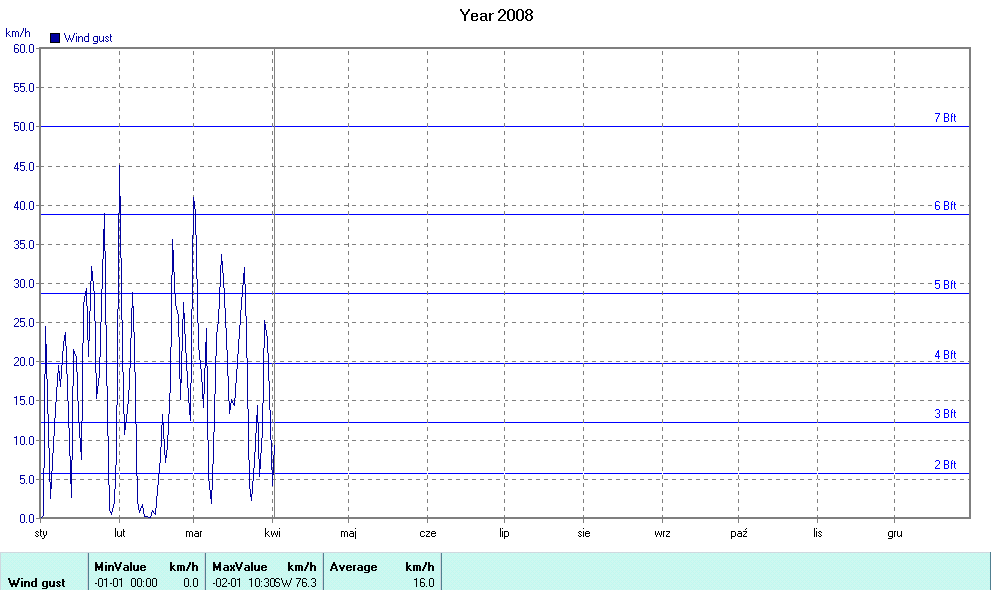Click the 'lut' month label

119,533
